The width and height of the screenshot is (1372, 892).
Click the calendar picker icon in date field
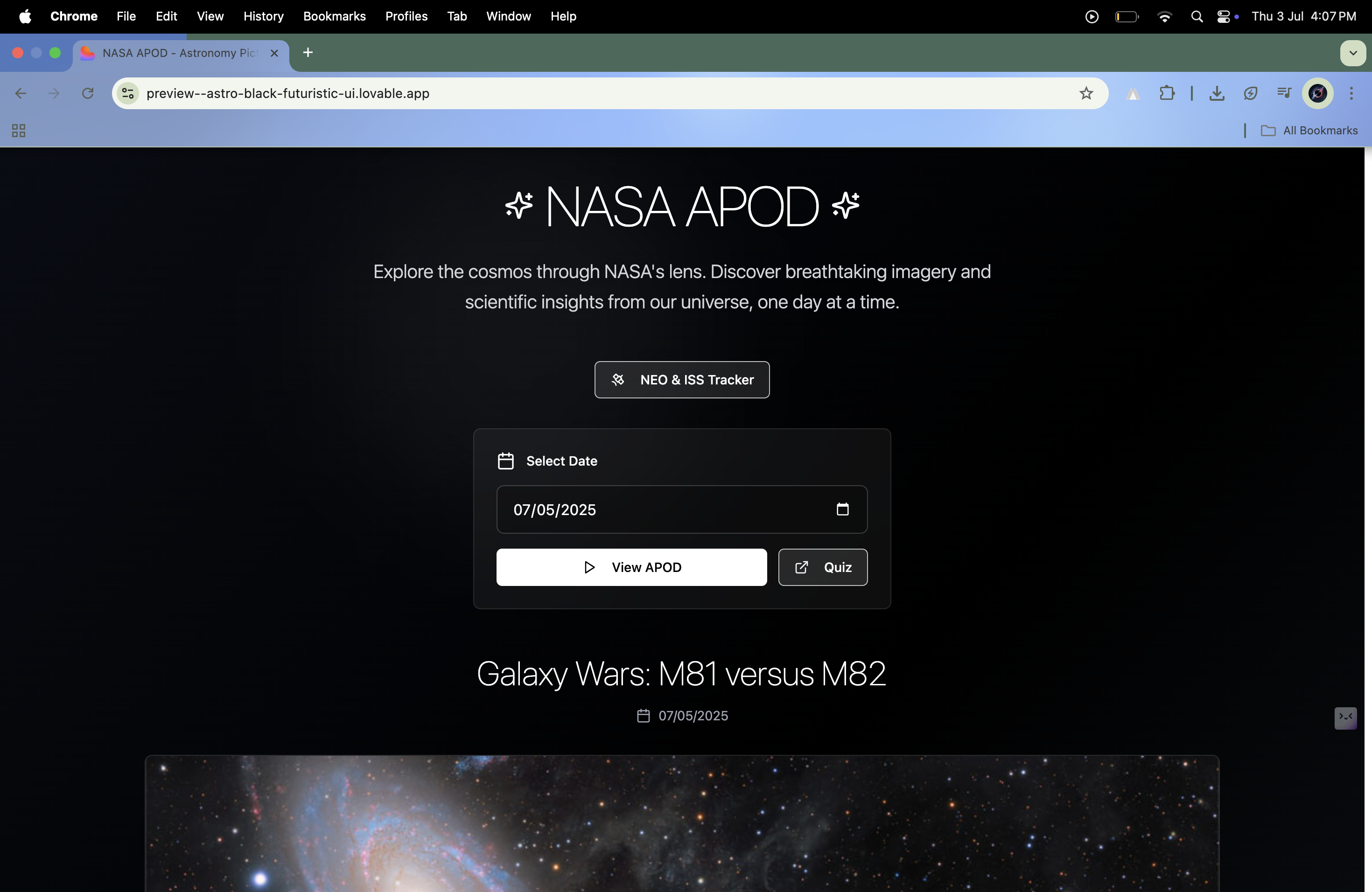point(842,509)
